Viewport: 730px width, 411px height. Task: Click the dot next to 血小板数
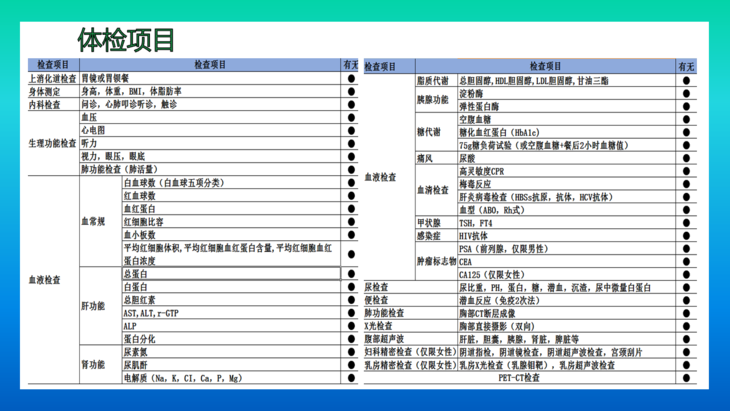(351, 235)
